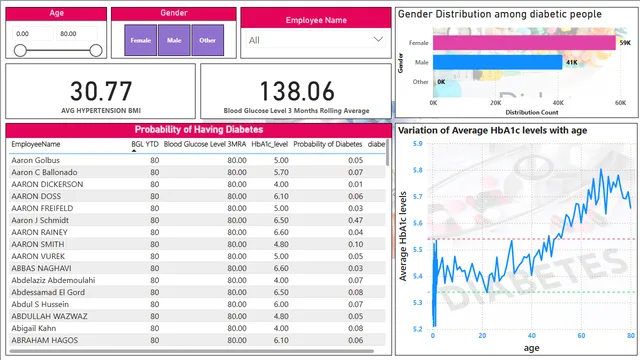Screen dimensions: 640x360
Task: Select the AARON RAINEY row
Action: [x=197, y=232]
